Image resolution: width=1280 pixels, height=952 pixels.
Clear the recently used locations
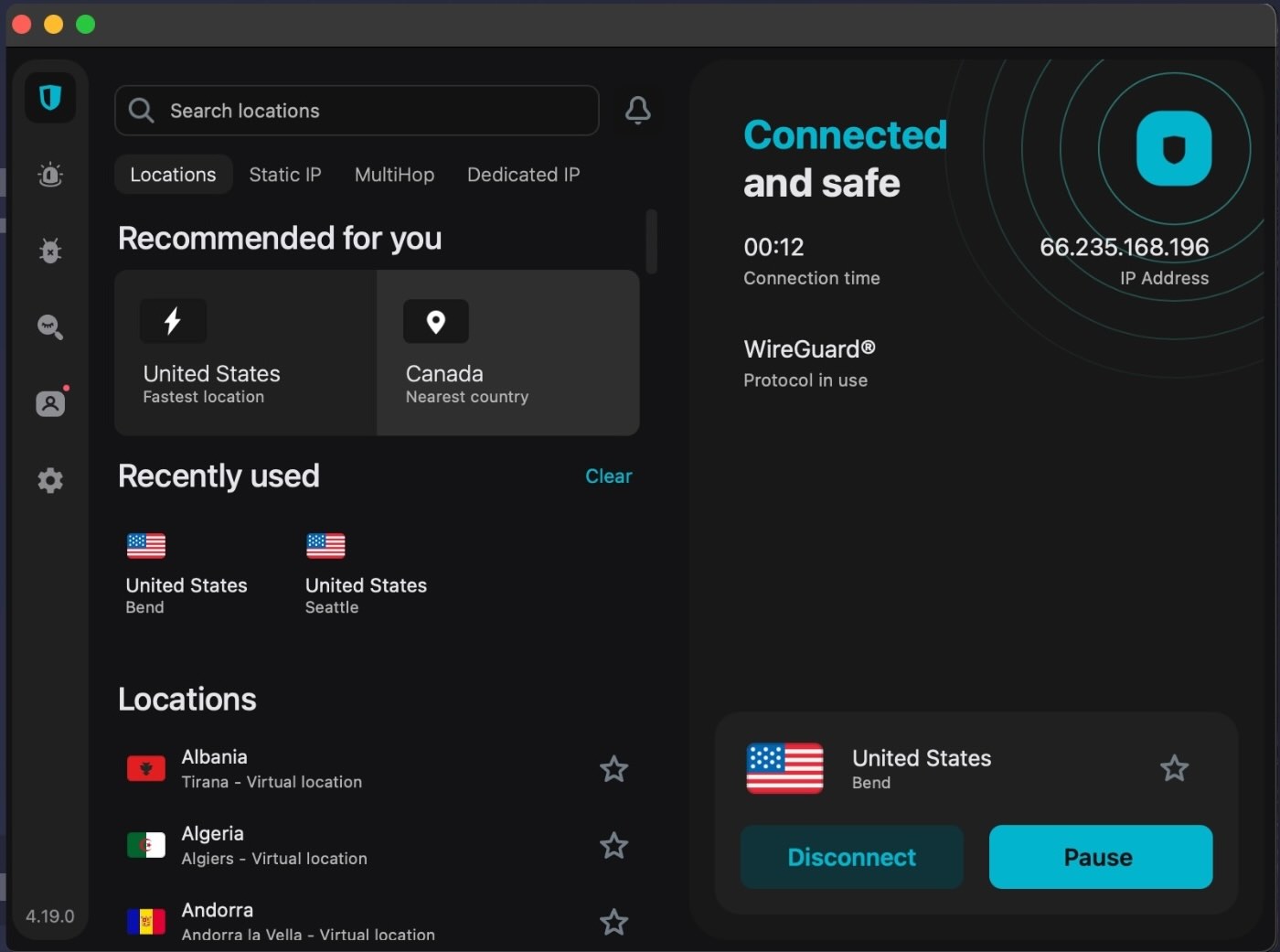[x=608, y=476]
